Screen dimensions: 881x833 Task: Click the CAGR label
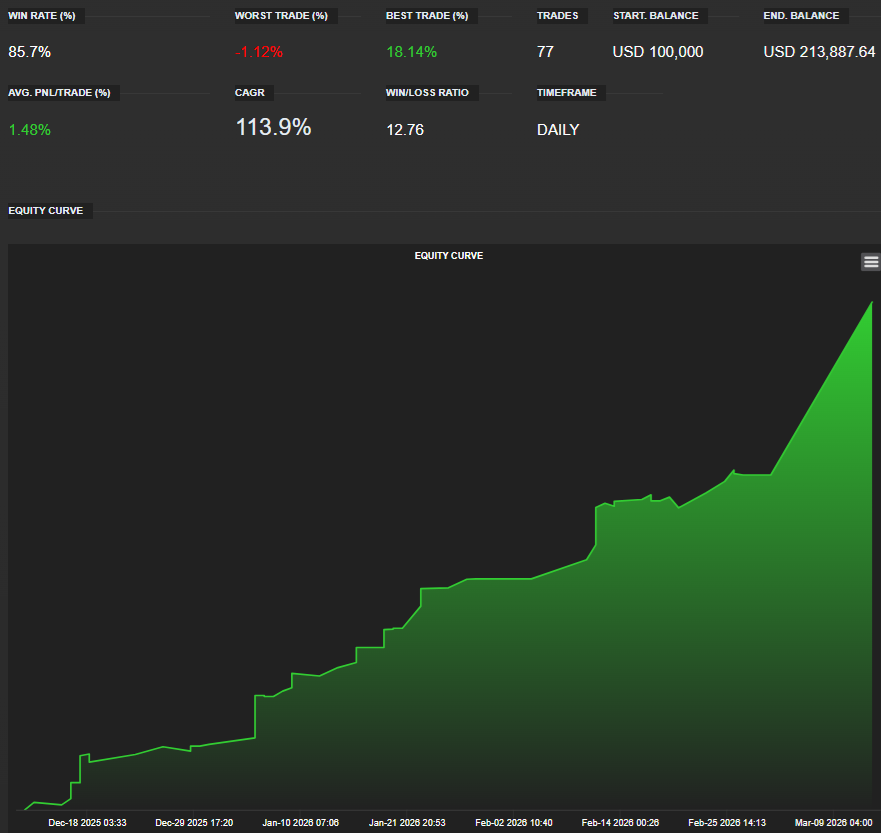coord(249,93)
